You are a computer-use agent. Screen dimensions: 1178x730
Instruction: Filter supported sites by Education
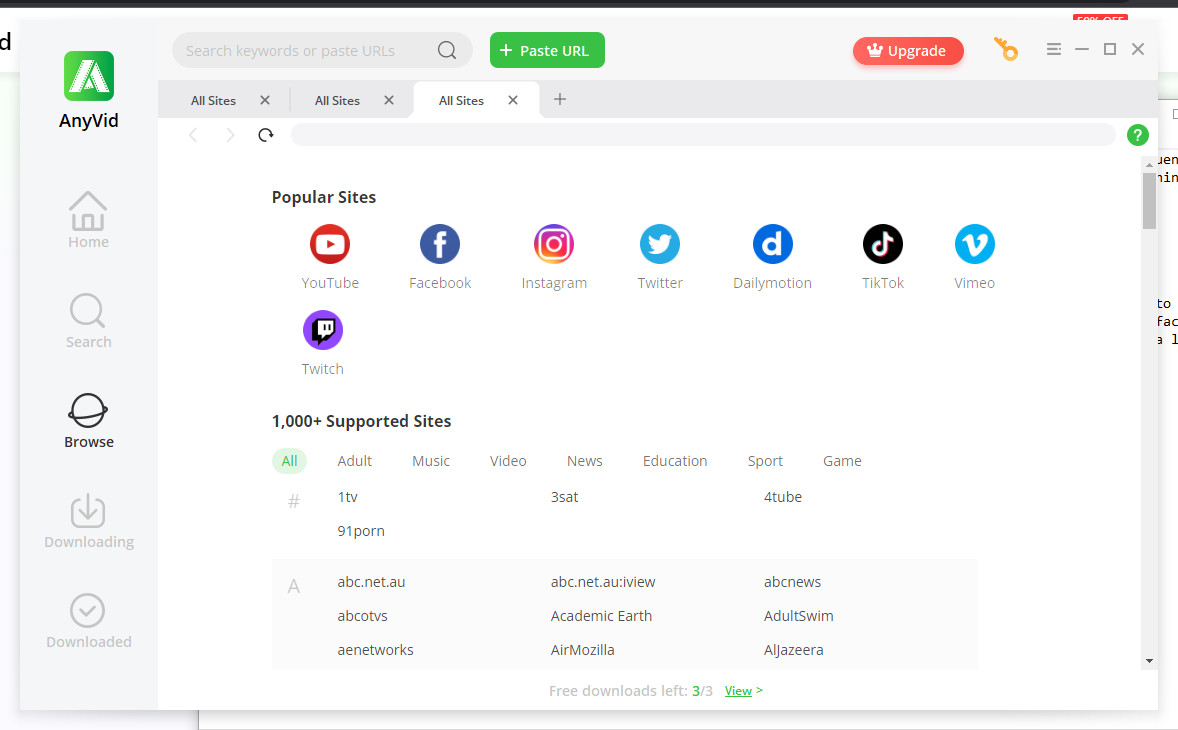point(675,461)
